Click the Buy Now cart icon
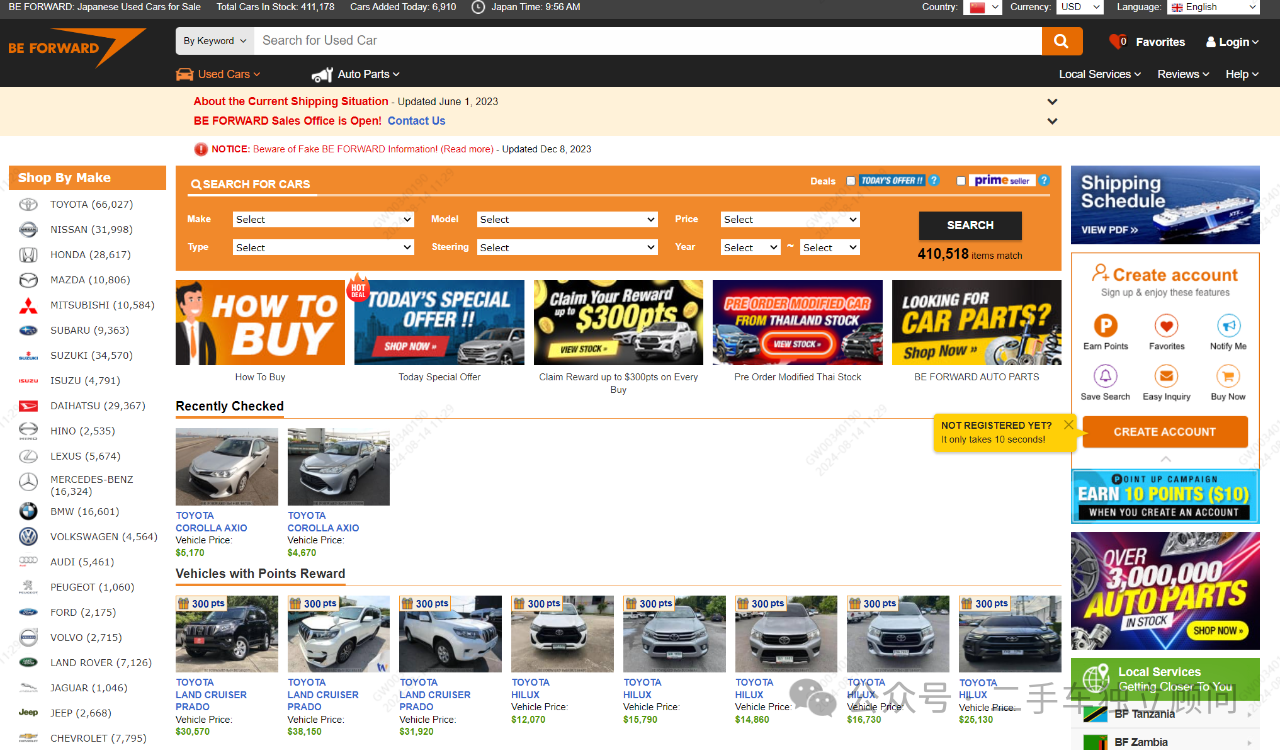 (x=1228, y=376)
